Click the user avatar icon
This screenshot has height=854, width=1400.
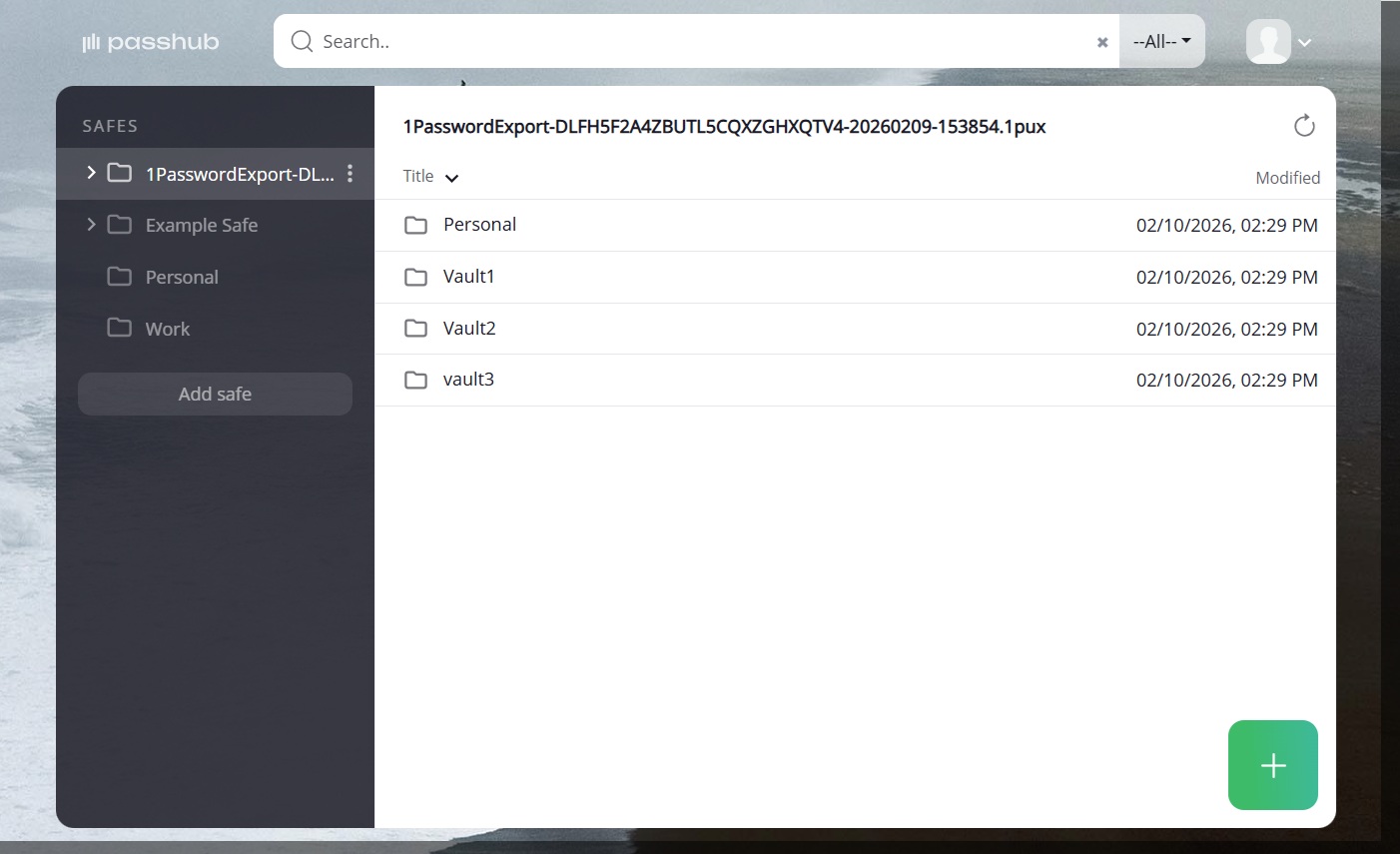pos(1268,42)
